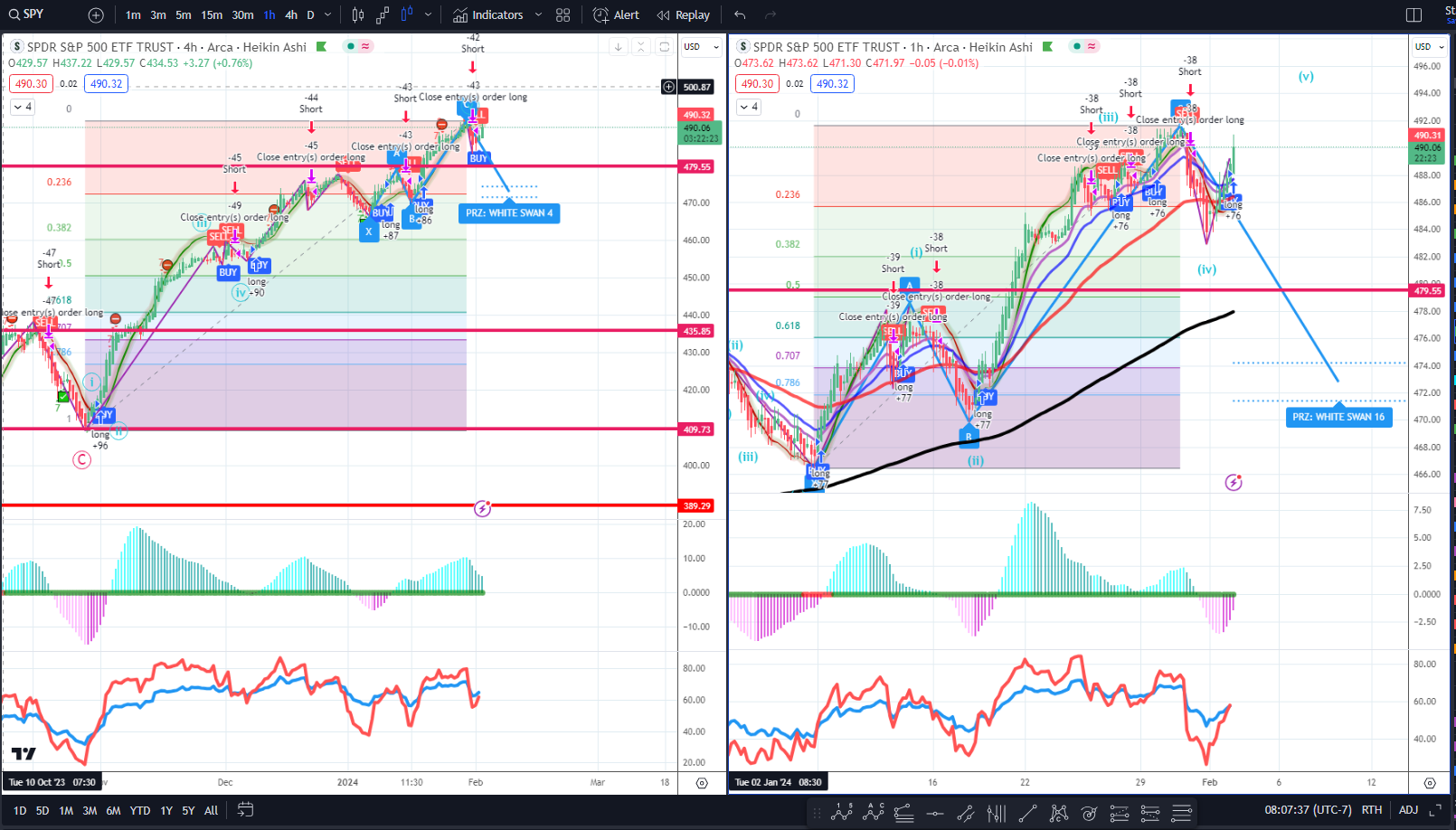Select the 5m timeframe
This screenshot has height=830, width=1456.
pyautogui.click(x=184, y=14)
